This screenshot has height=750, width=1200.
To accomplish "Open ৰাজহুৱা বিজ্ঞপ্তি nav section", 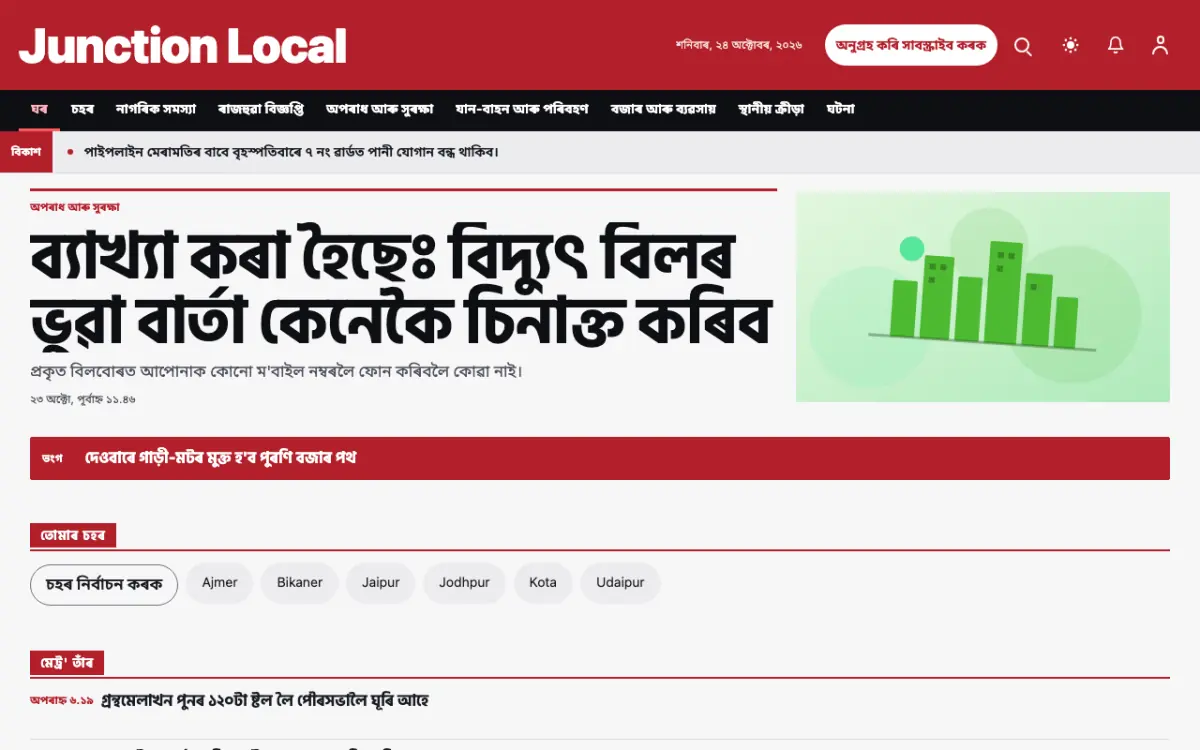I will pyautogui.click(x=261, y=109).
